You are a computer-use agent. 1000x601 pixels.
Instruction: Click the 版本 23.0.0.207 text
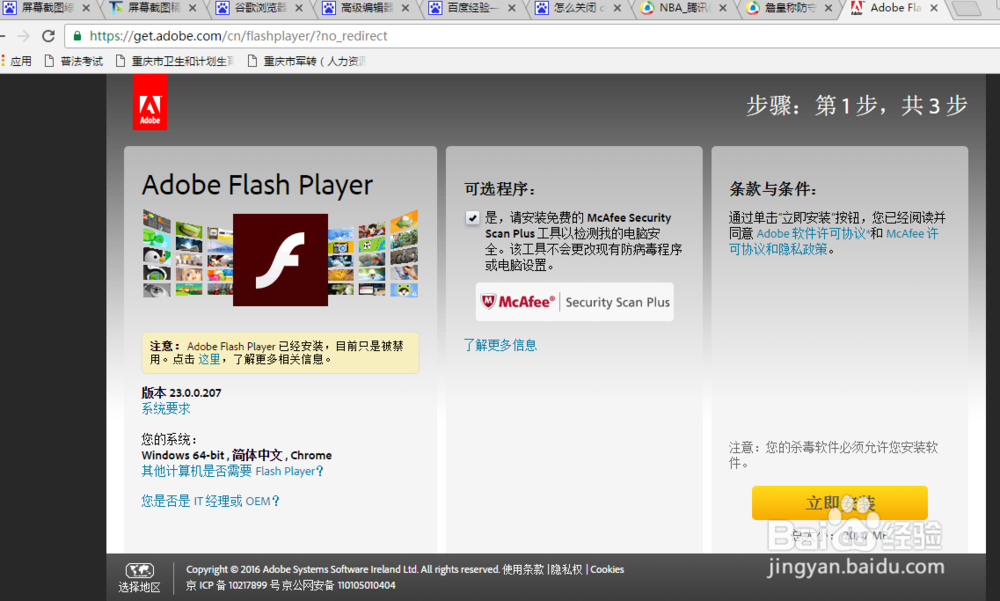tap(181, 393)
